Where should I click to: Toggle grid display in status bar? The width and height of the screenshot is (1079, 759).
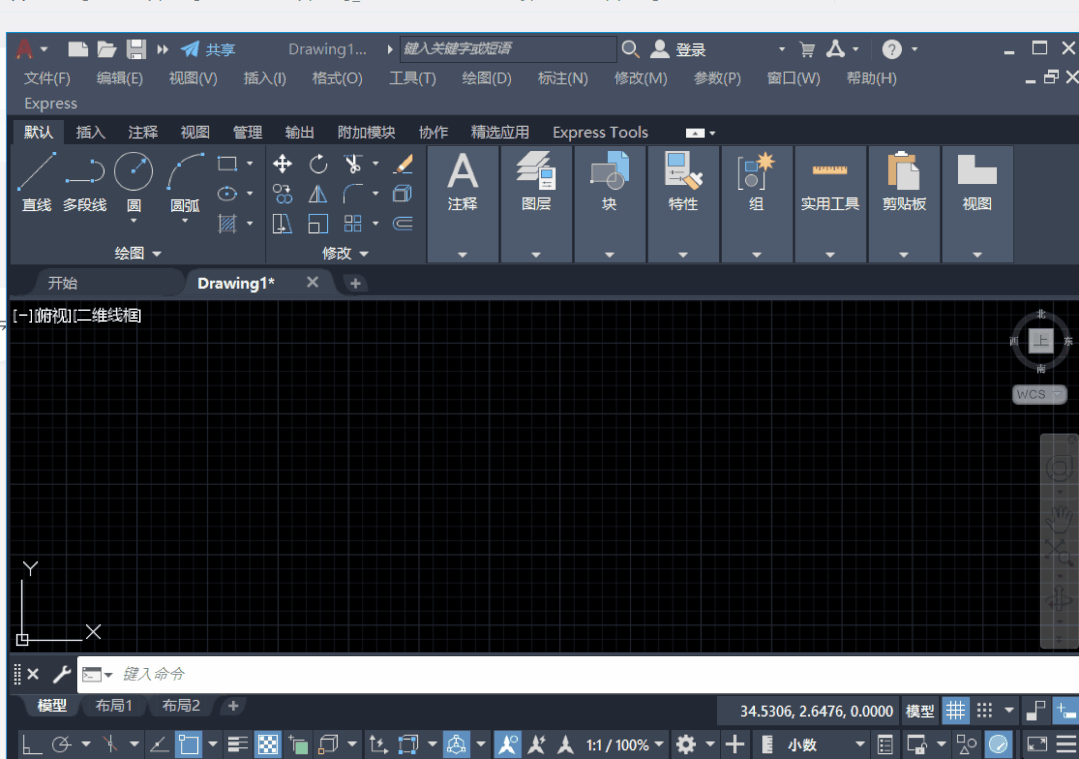click(x=956, y=711)
